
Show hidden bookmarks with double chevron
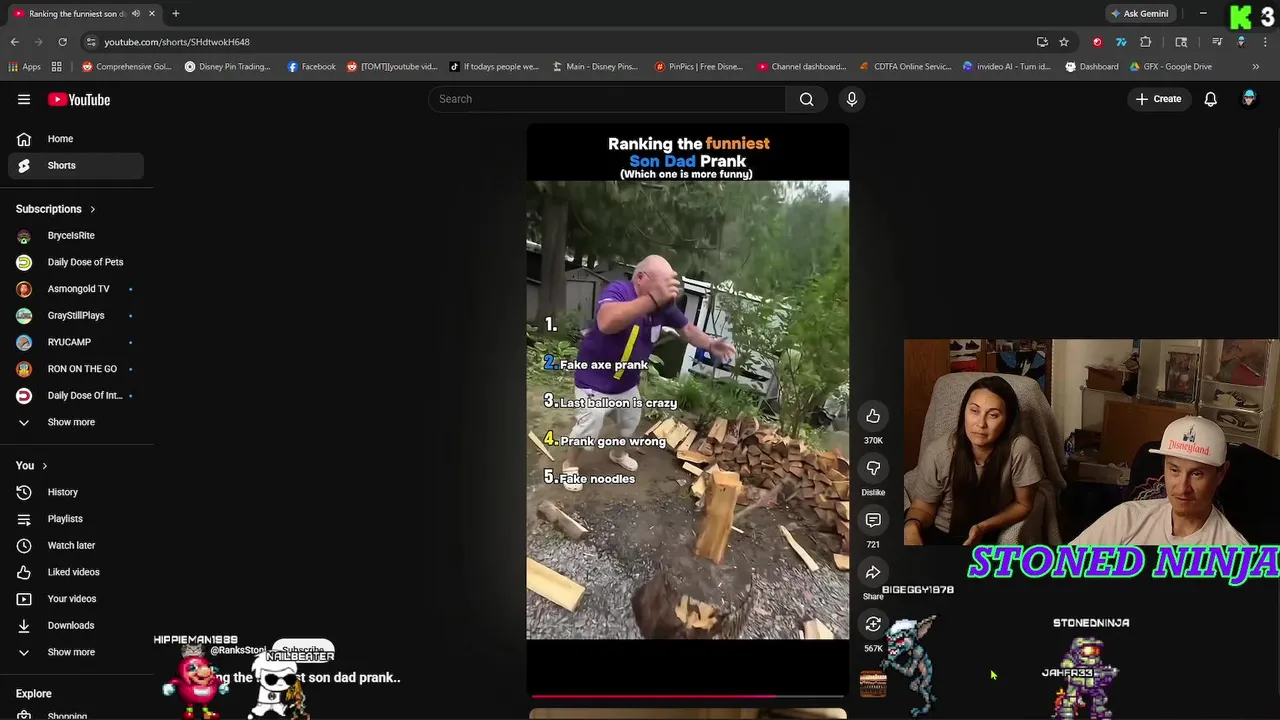[1256, 67]
